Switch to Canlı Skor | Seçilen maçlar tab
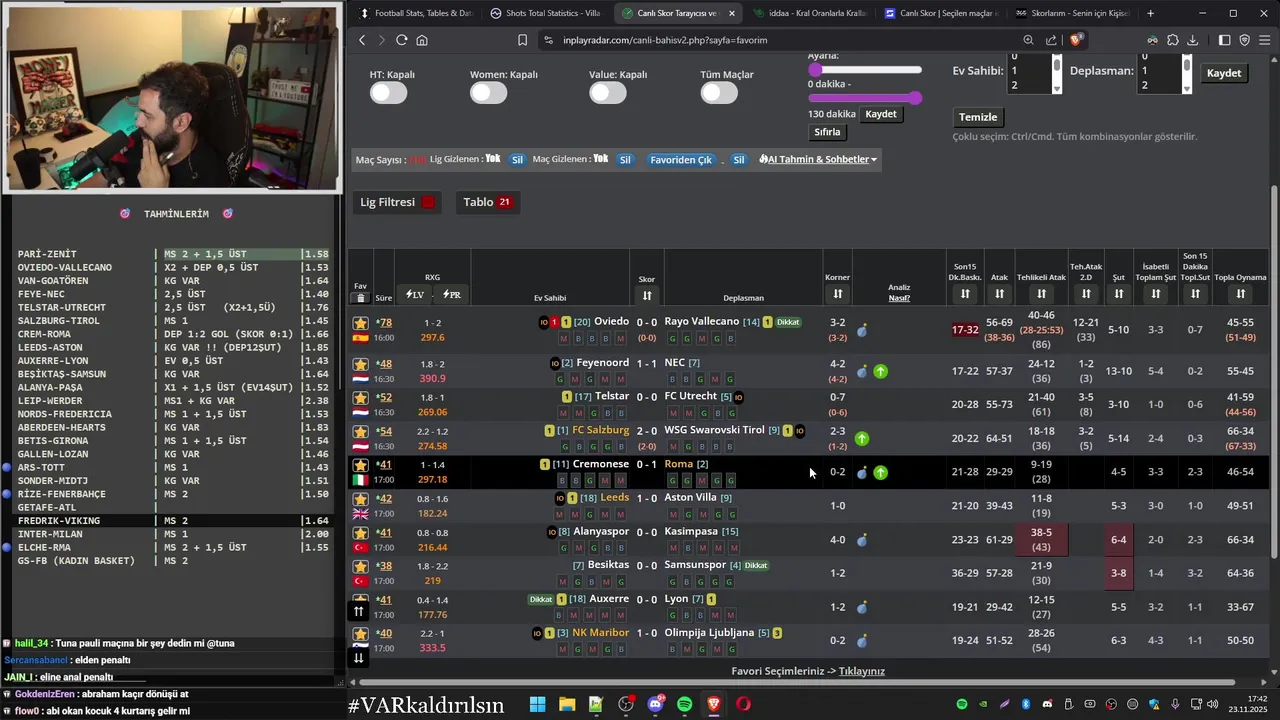 940,13
